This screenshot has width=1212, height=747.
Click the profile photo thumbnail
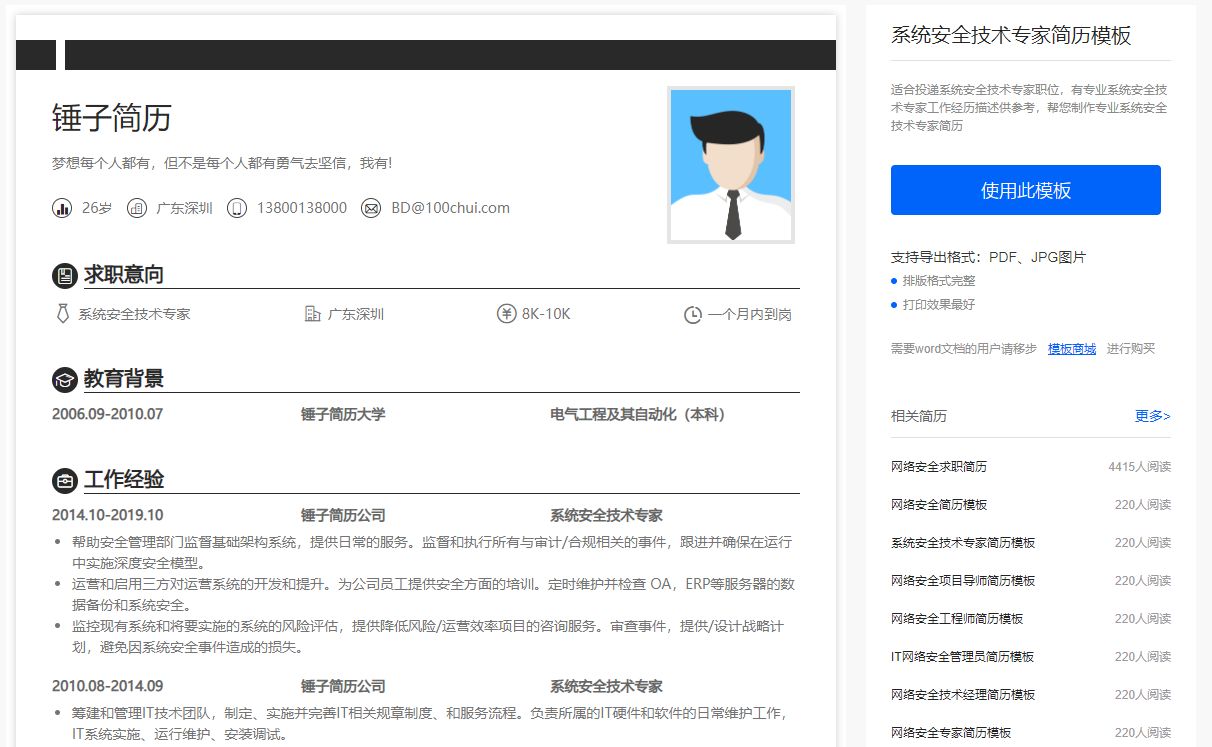[730, 163]
